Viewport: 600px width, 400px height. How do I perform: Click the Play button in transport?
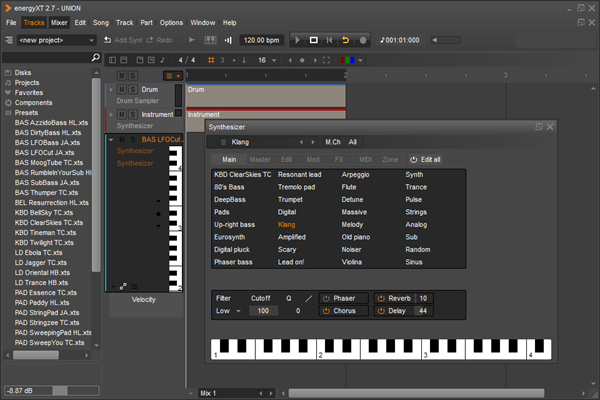pos(297,40)
